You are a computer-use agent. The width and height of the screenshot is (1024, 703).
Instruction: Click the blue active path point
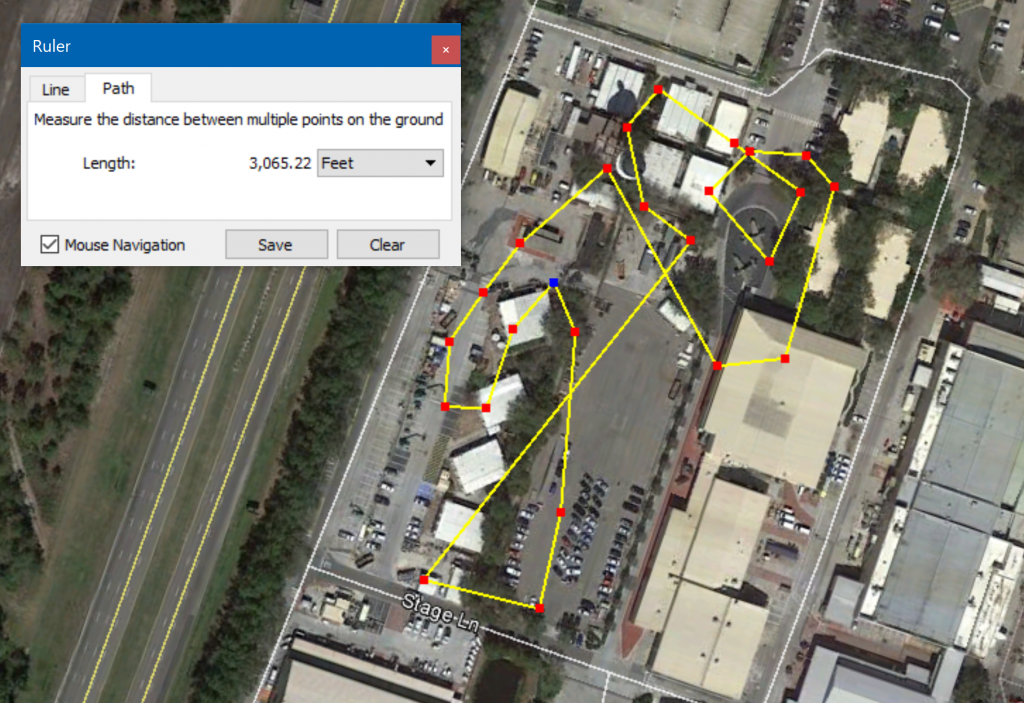click(554, 282)
